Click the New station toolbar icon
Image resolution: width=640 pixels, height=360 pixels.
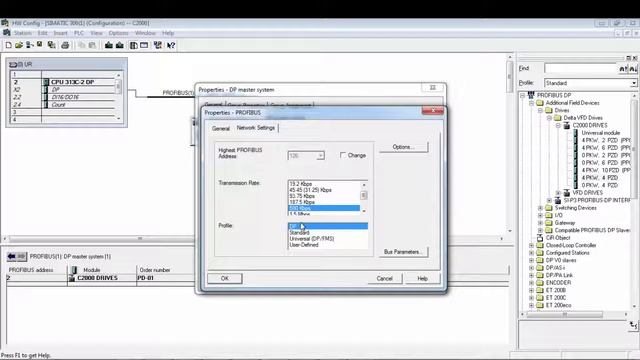point(8,45)
